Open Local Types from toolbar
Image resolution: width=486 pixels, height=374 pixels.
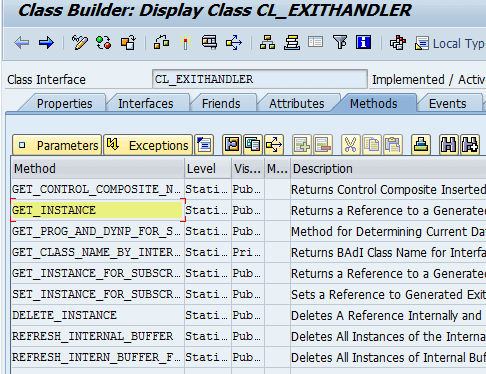coord(450,44)
